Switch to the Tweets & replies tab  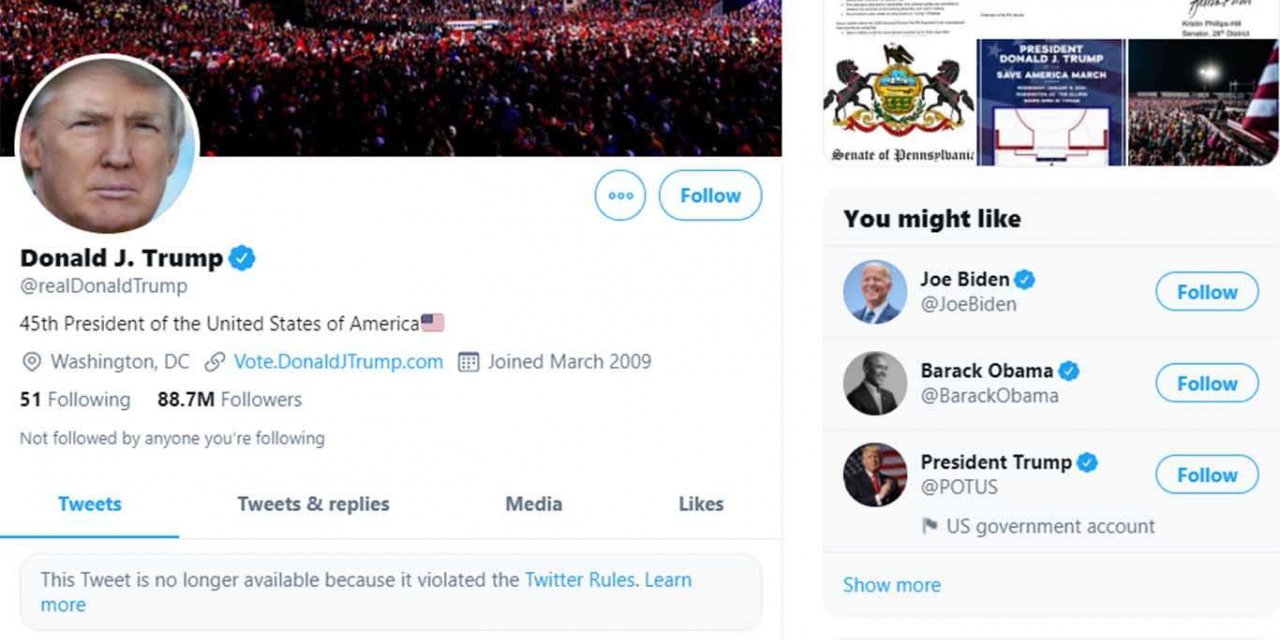pos(312,504)
